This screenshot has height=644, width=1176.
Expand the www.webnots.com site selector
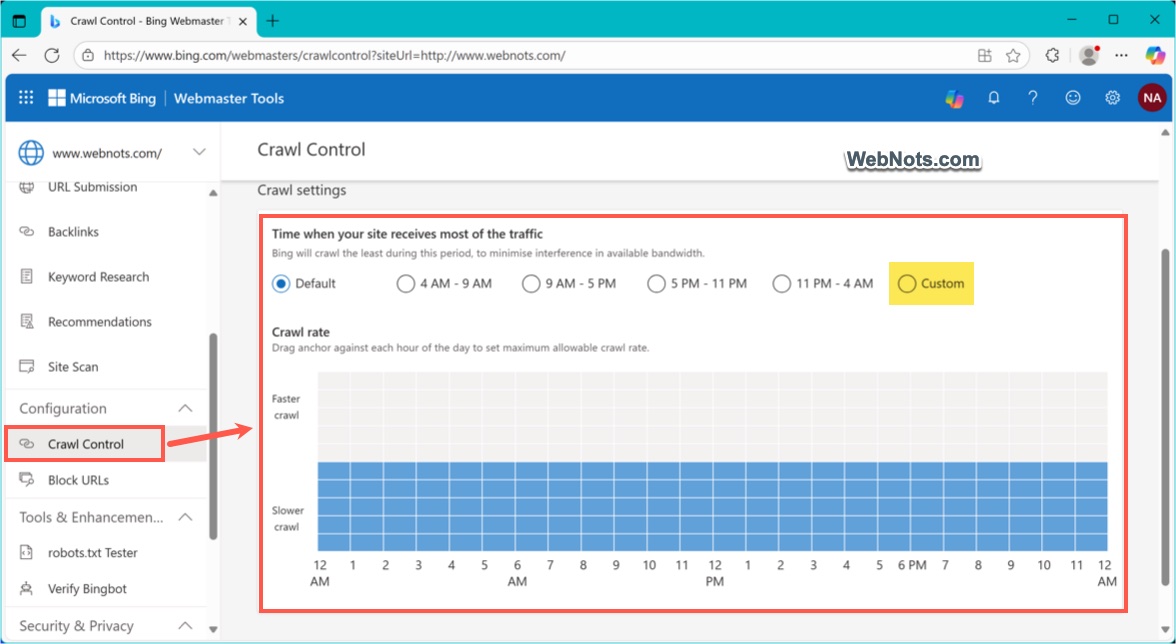pos(199,152)
